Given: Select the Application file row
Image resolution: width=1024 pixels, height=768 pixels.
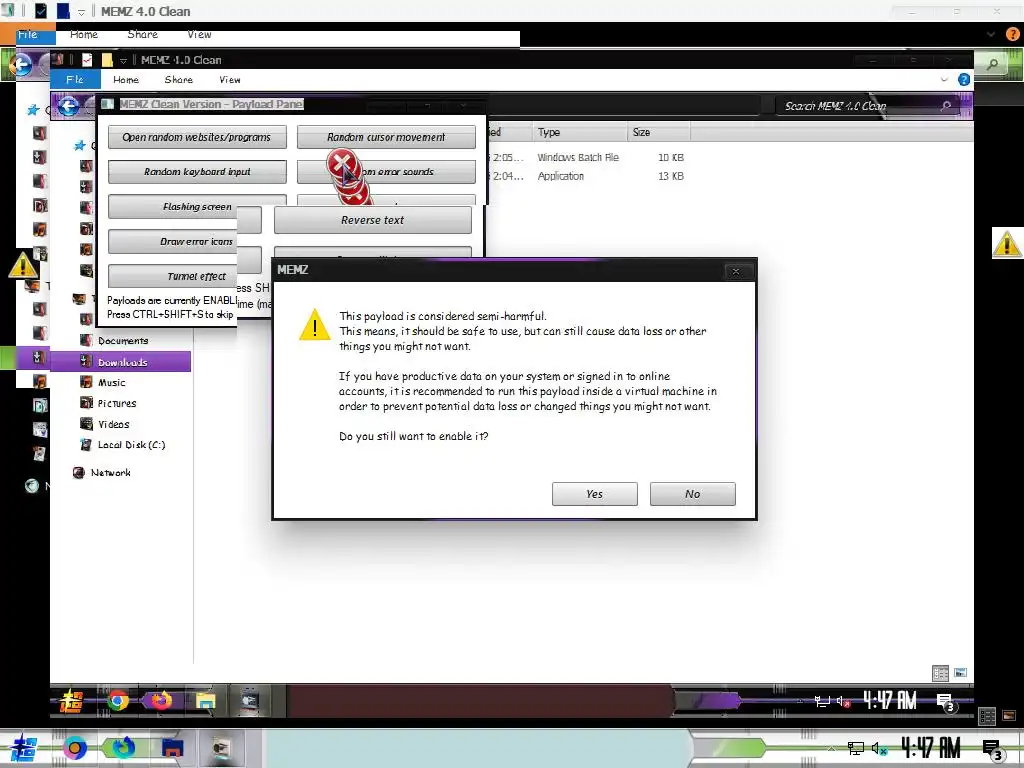Looking at the screenshot, I should pos(586,176).
